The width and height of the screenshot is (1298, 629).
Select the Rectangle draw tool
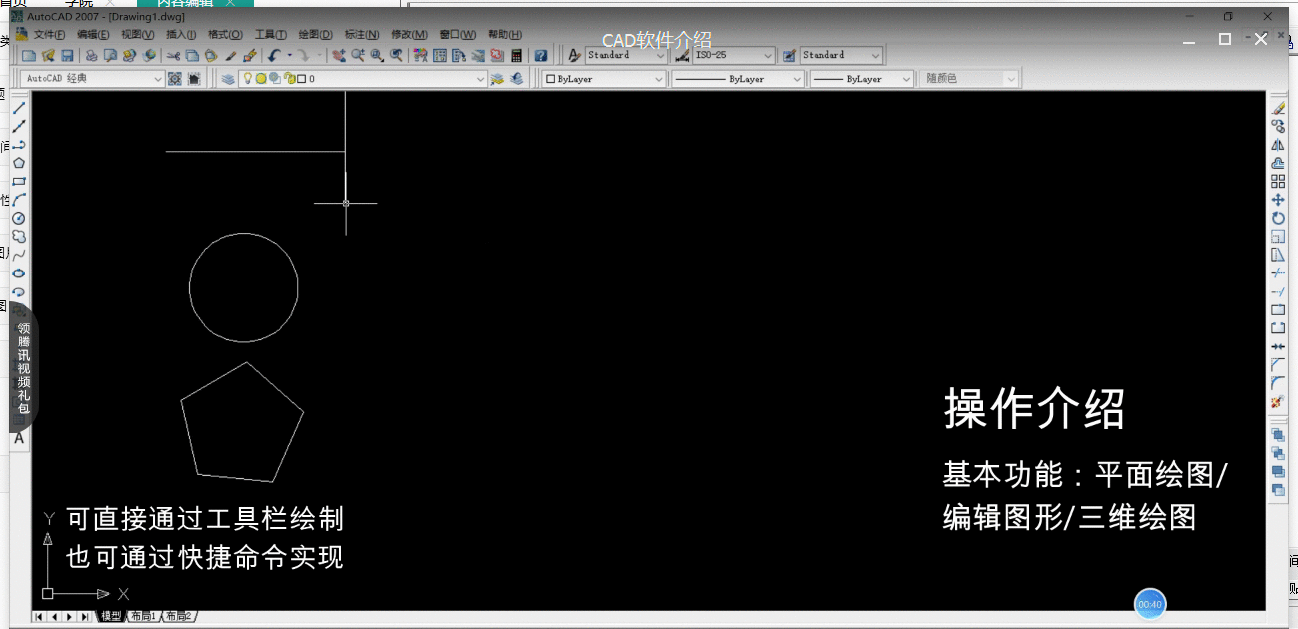(19, 181)
